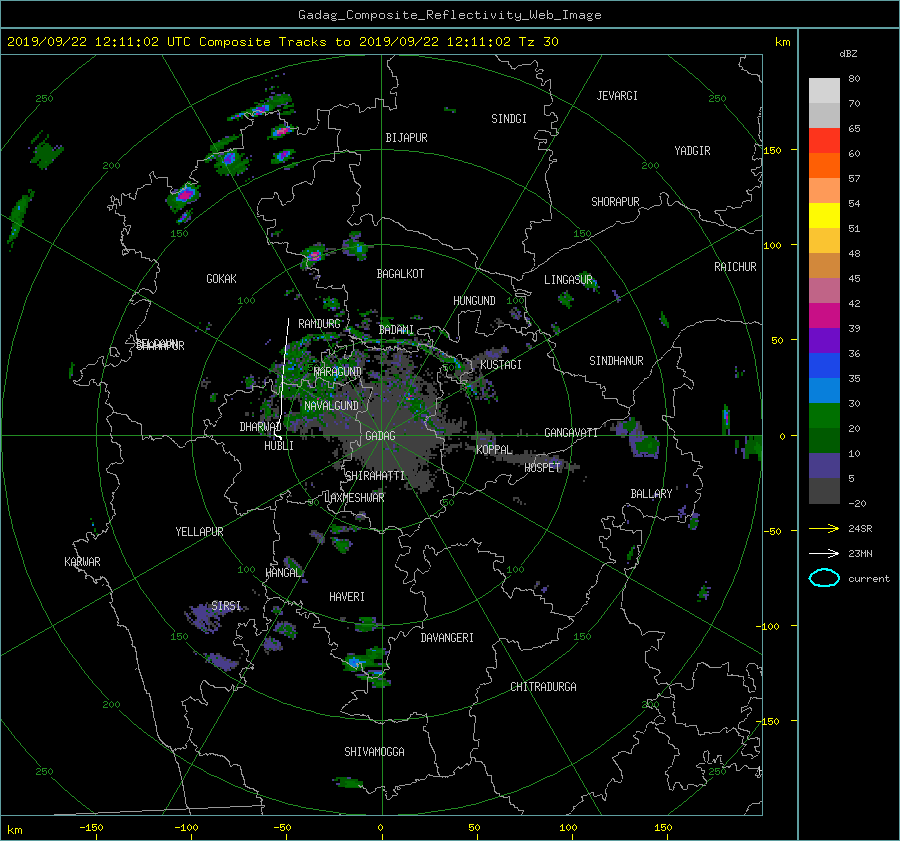The height and width of the screenshot is (841, 900).
Task: Click the yellow 24SR track arrow legend icon
Action: (824, 529)
